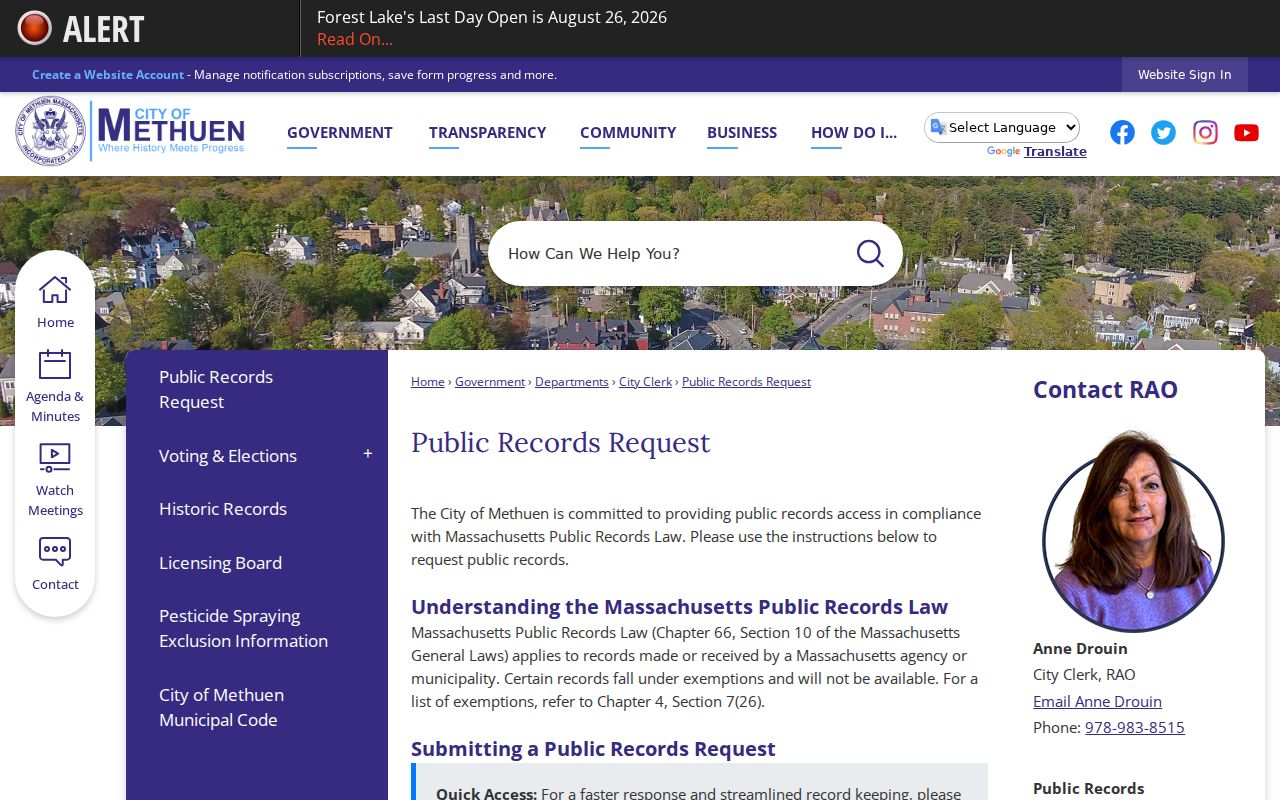This screenshot has width=1280, height=800.
Task: Open the Business menu
Action: [x=742, y=132]
